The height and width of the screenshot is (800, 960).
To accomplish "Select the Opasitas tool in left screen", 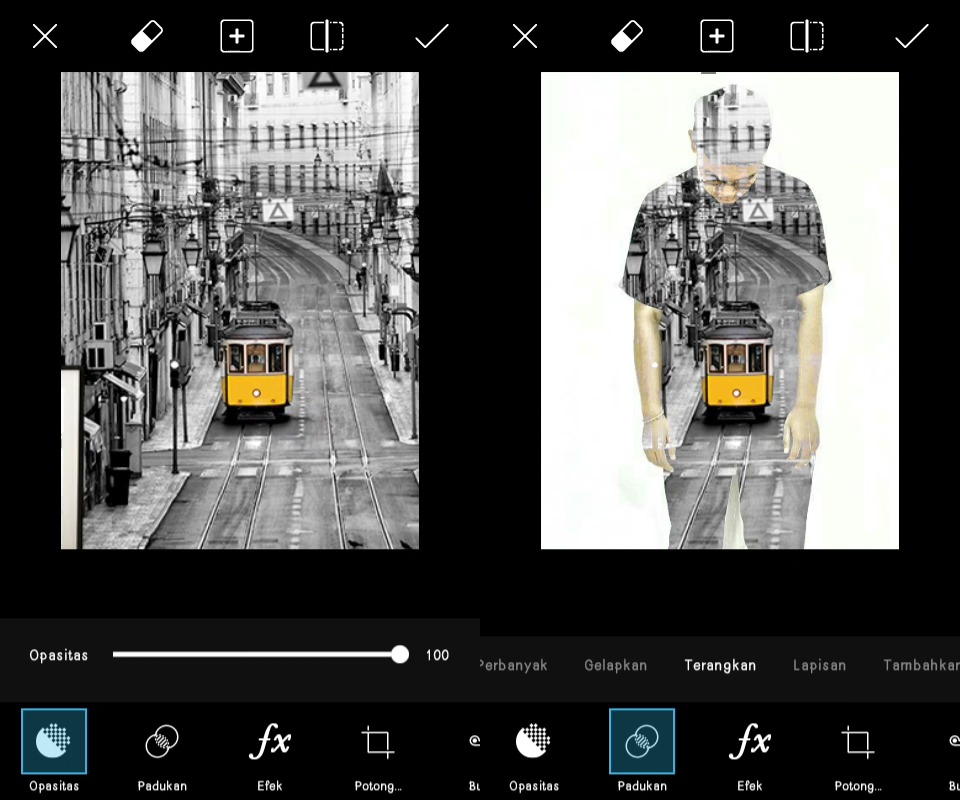I will (x=54, y=751).
